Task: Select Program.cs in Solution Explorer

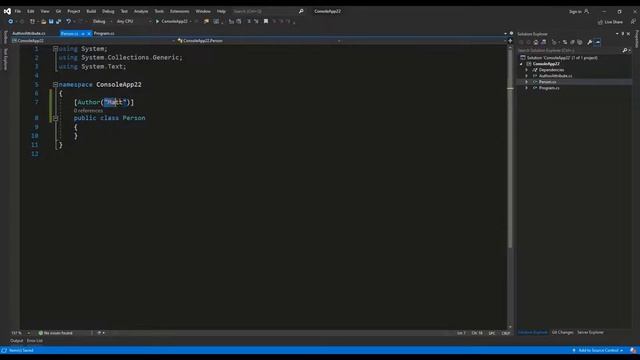Action: click(549, 88)
